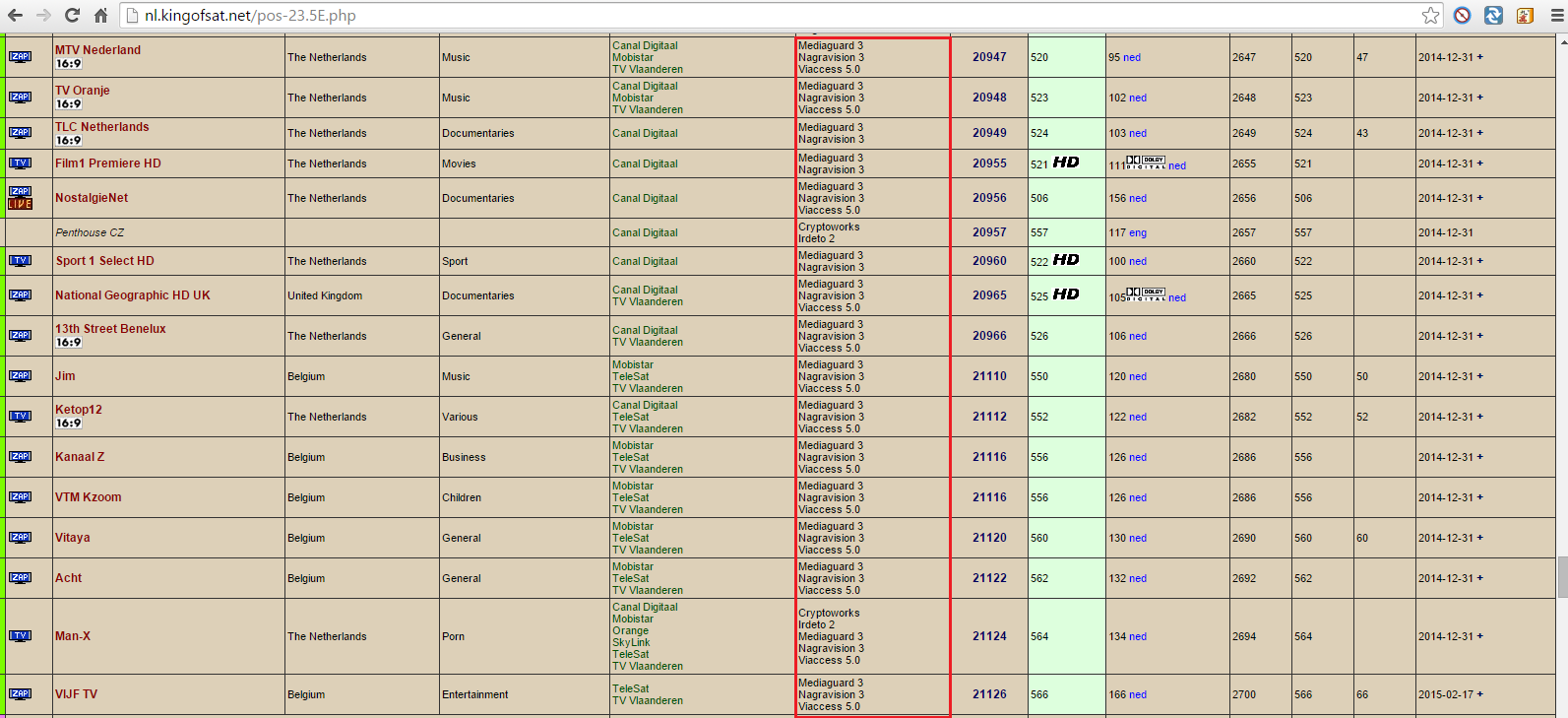Click the blue refresh-style extension icon
The width and height of the screenshot is (1568, 718).
point(1493,15)
